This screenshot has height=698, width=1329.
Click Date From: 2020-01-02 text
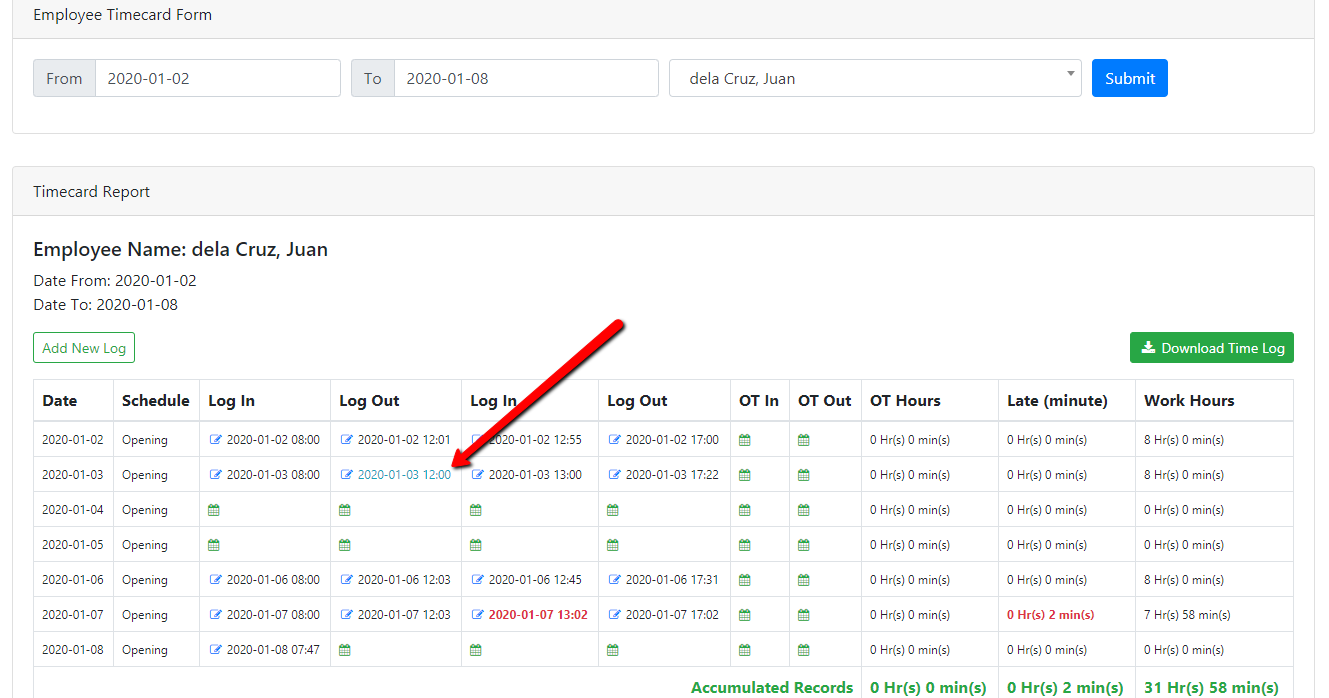coord(115,281)
